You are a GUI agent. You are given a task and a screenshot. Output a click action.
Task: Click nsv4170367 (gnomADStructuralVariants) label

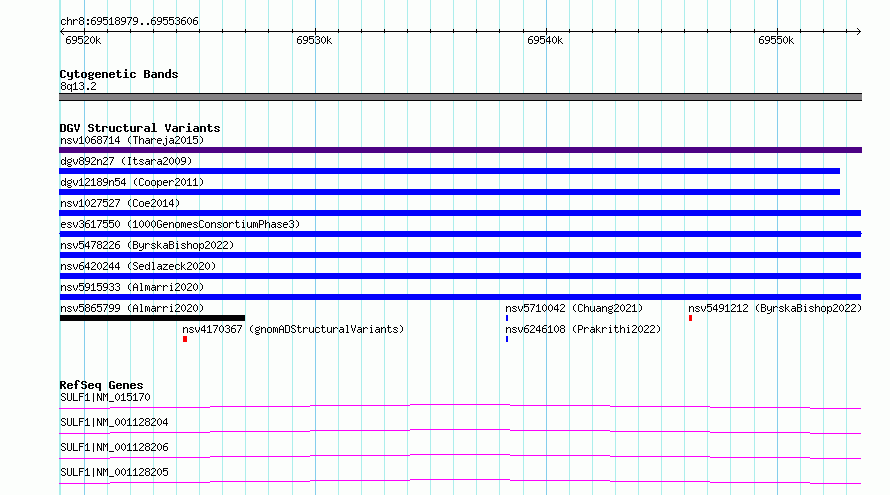[x=293, y=329]
